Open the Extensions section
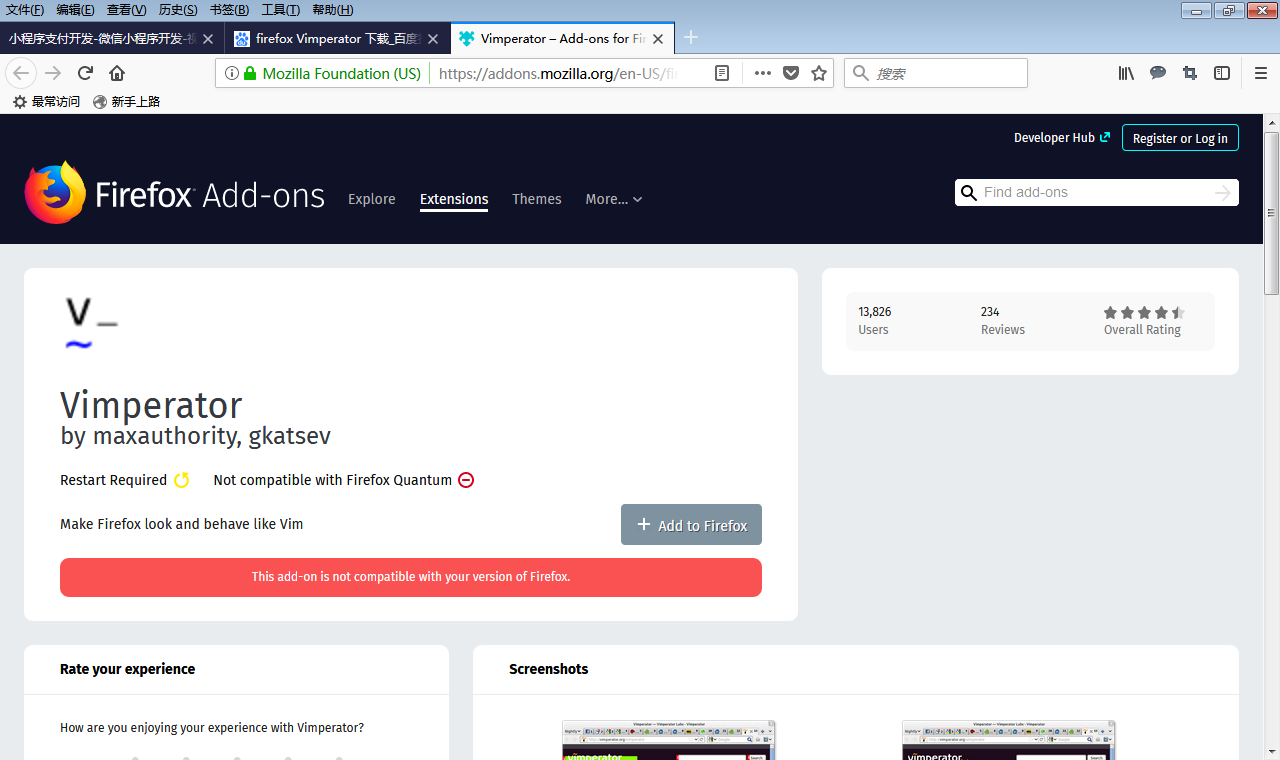The width and height of the screenshot is (1280, 760). (x=454, y=199)
